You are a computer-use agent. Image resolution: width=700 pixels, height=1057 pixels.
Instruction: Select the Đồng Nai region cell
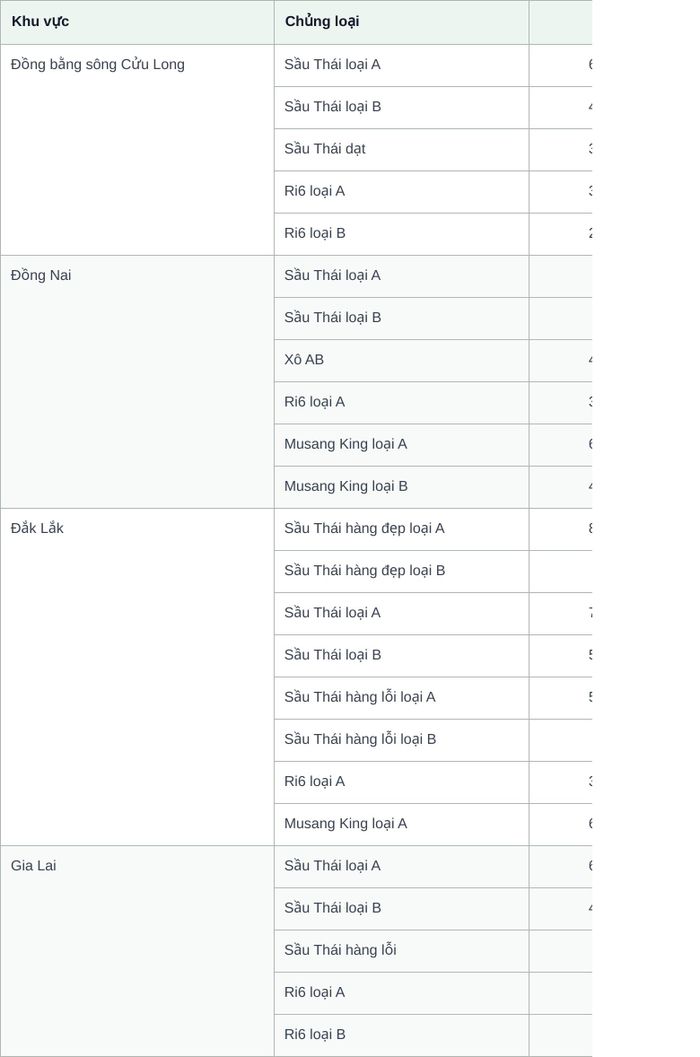pyautogui.click(x=137, y=382)
